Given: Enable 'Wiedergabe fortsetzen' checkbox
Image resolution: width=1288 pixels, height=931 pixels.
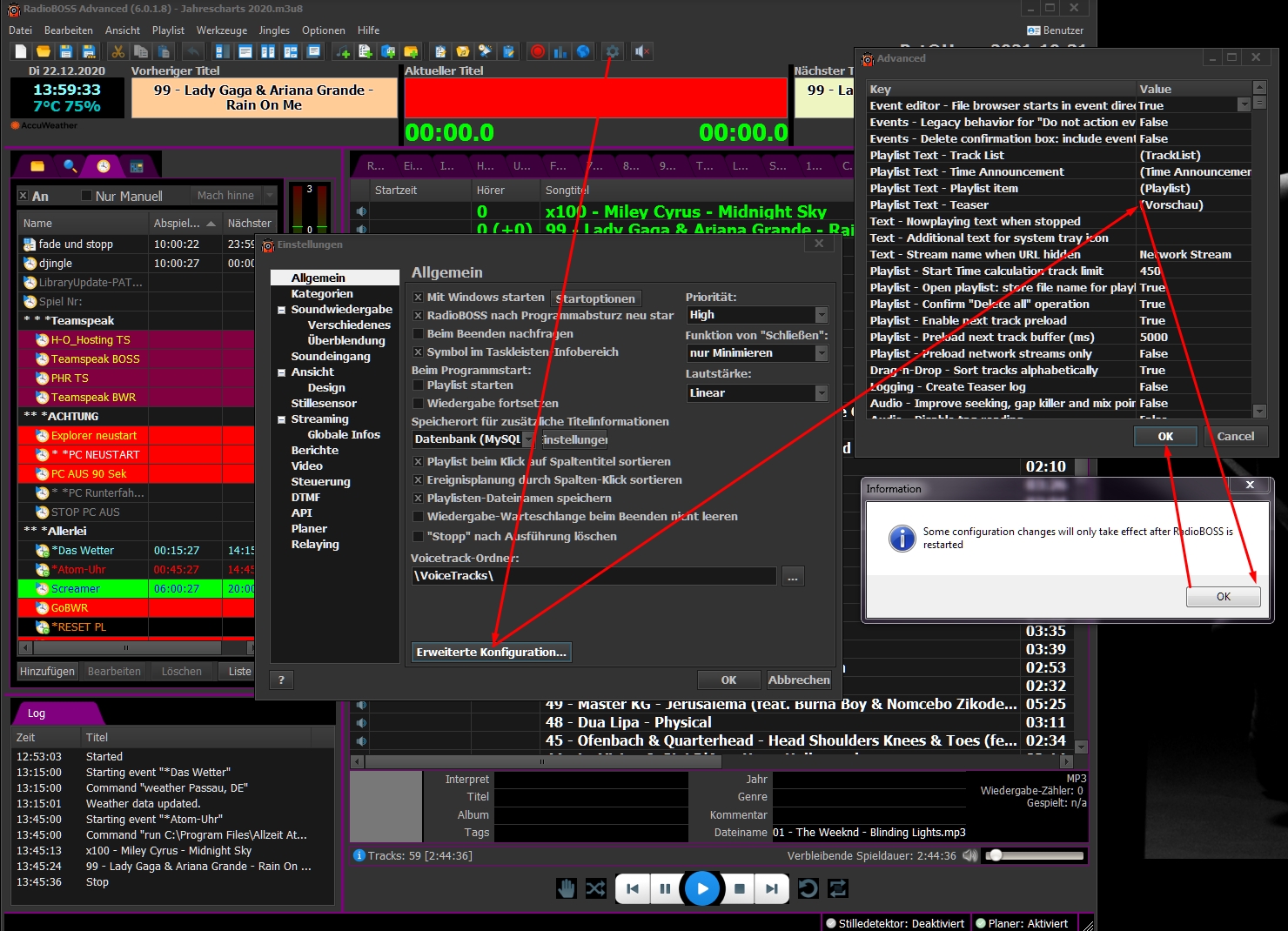Looking at the screenshot, I should tap(418, 403).
